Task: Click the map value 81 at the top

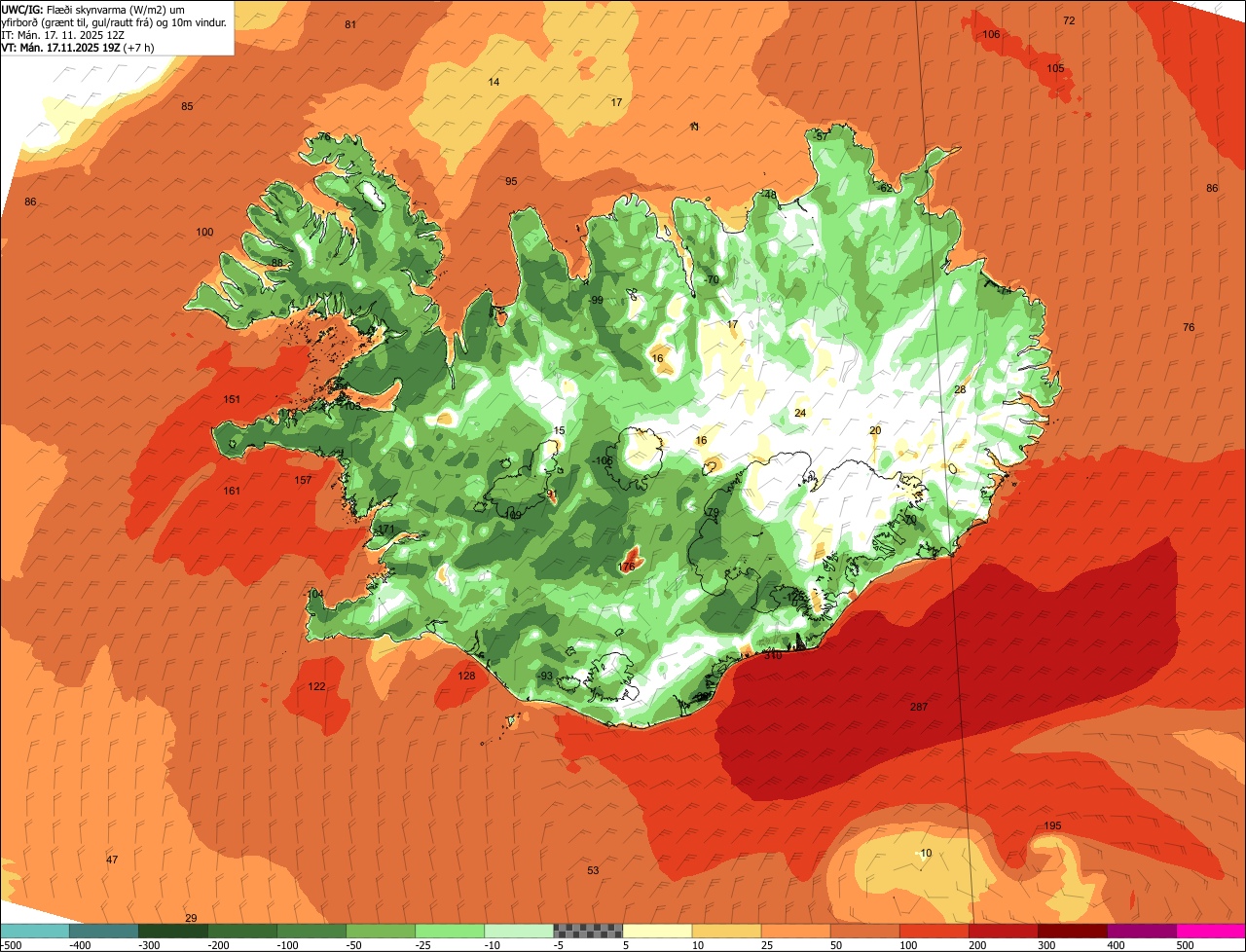Action: (350, 24)
